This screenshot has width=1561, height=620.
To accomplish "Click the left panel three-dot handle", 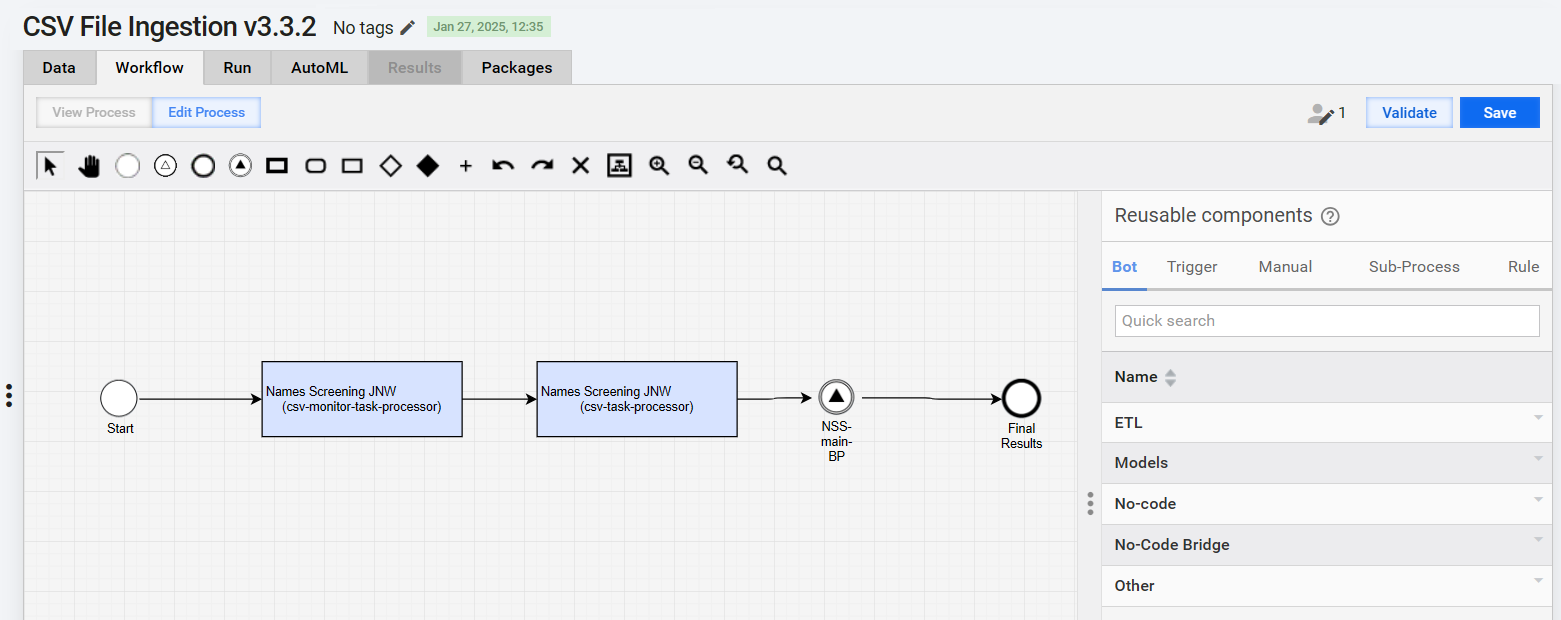I will [9, 395].
